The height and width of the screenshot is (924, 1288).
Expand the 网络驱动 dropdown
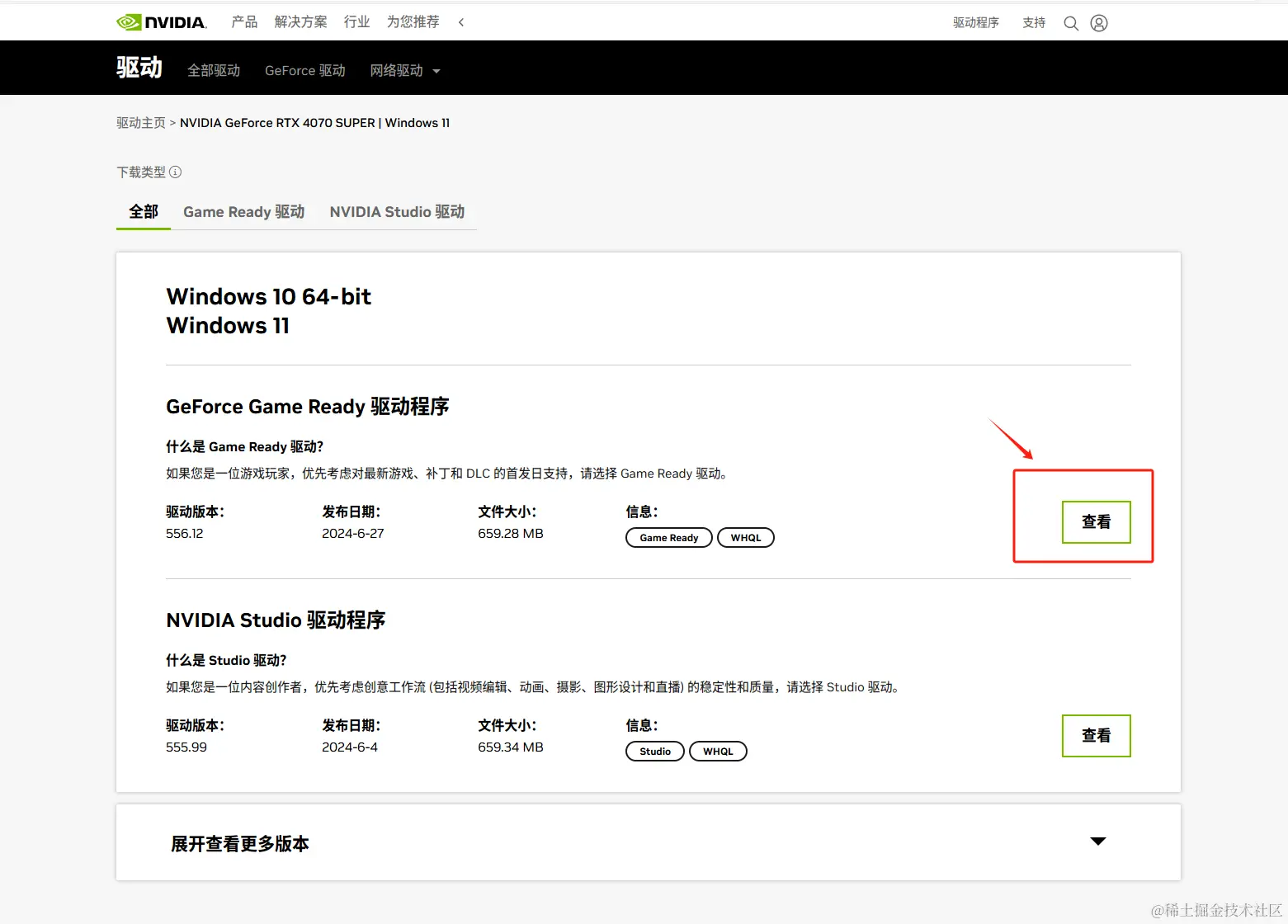coord(404,71)
